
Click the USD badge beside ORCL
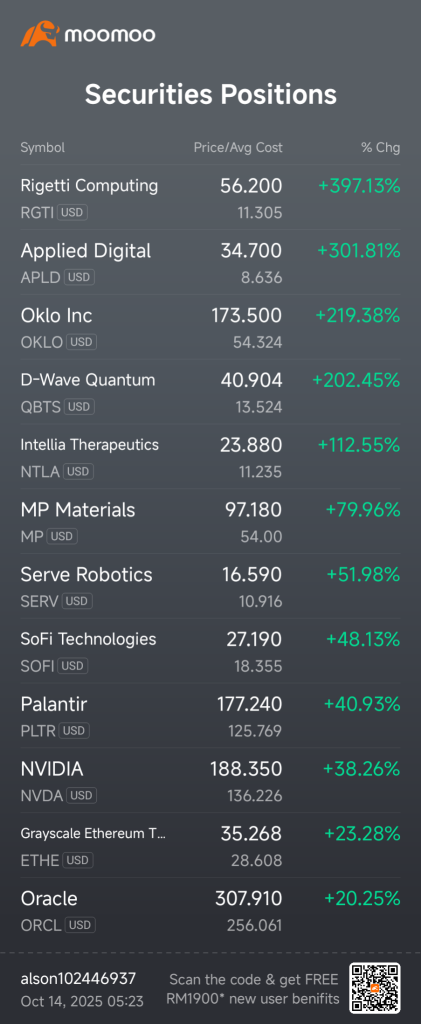point(80,925)
